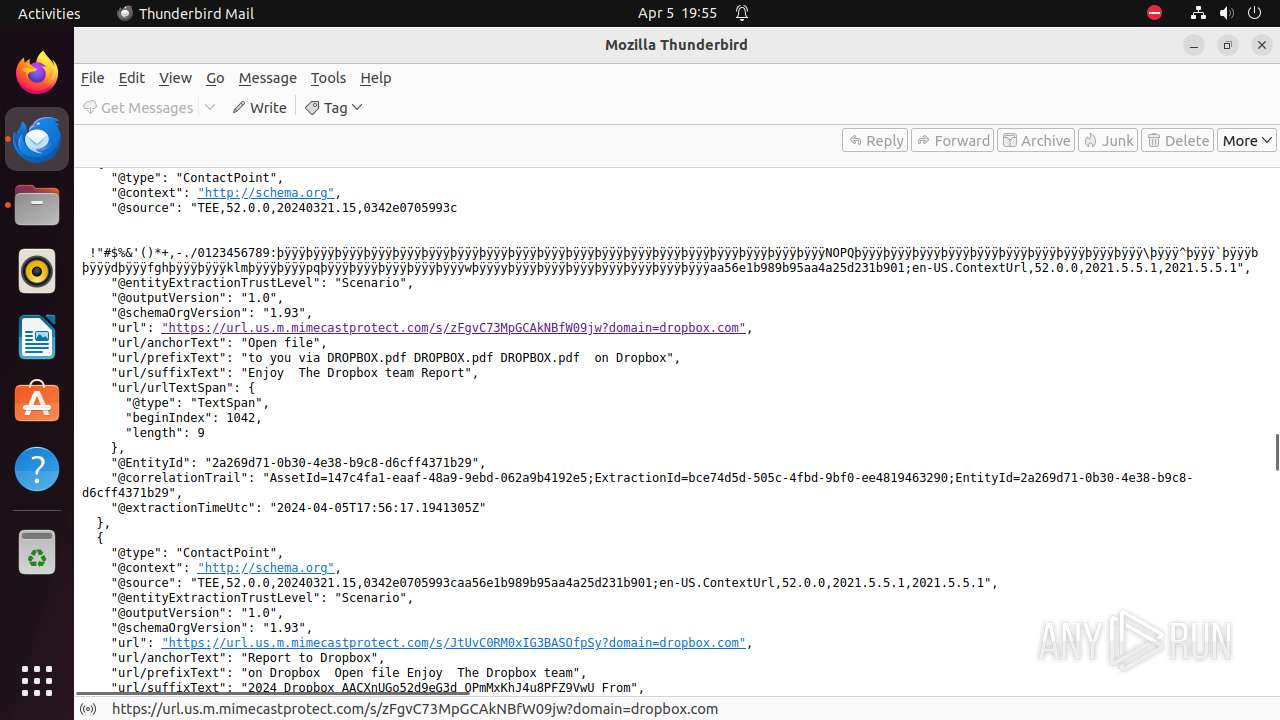Viewport: 1280px width, 720px height.
Task: Click Get Messages button
Action: tap(138, 107)
